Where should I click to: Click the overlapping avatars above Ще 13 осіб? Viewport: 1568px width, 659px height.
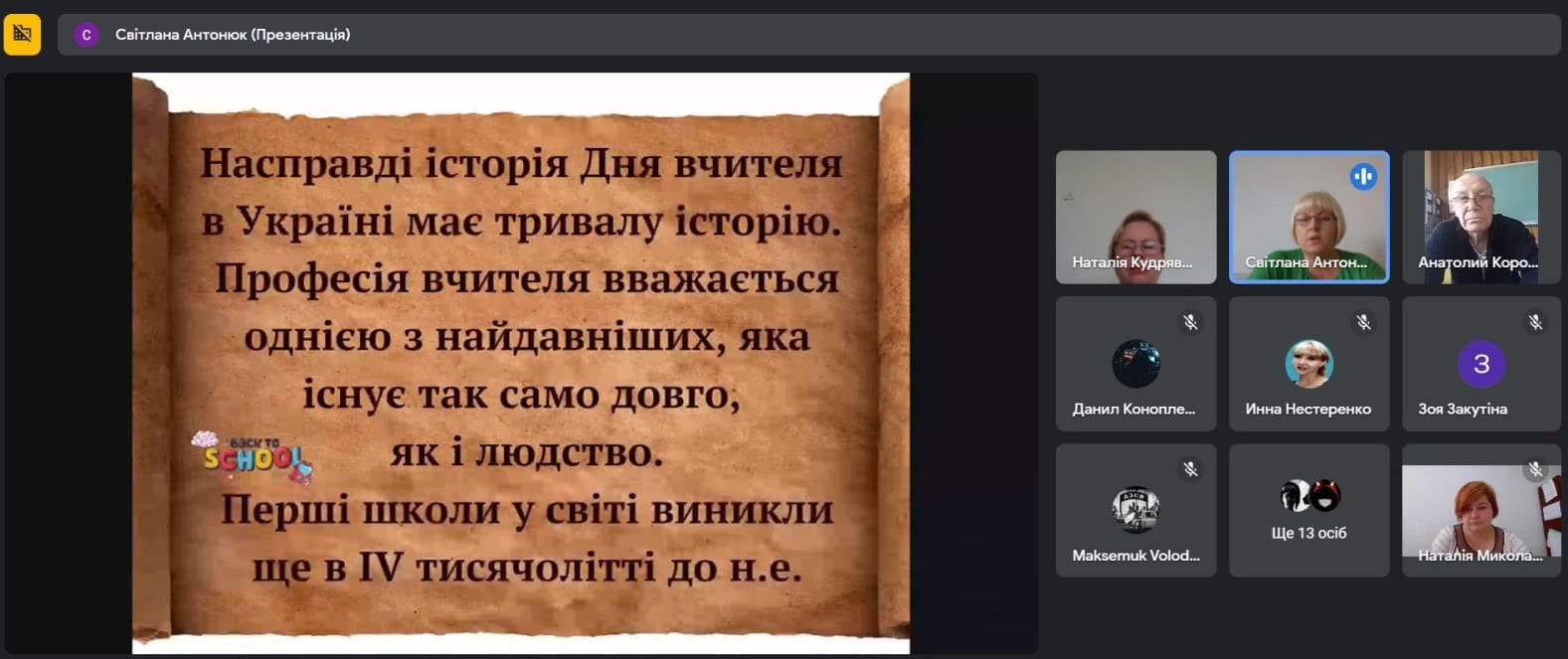[1310, 495]
